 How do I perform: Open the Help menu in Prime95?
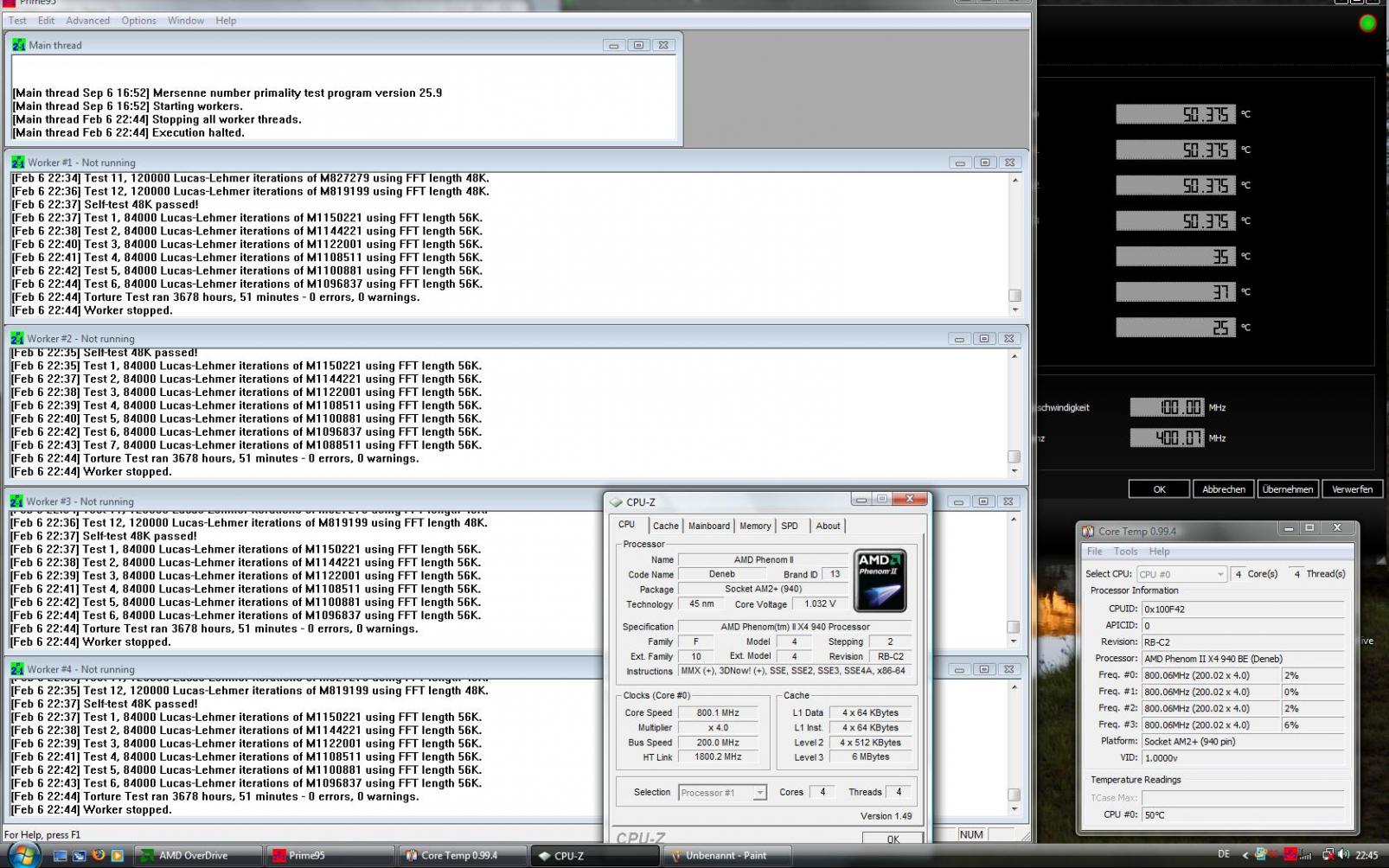pos(226,21)
